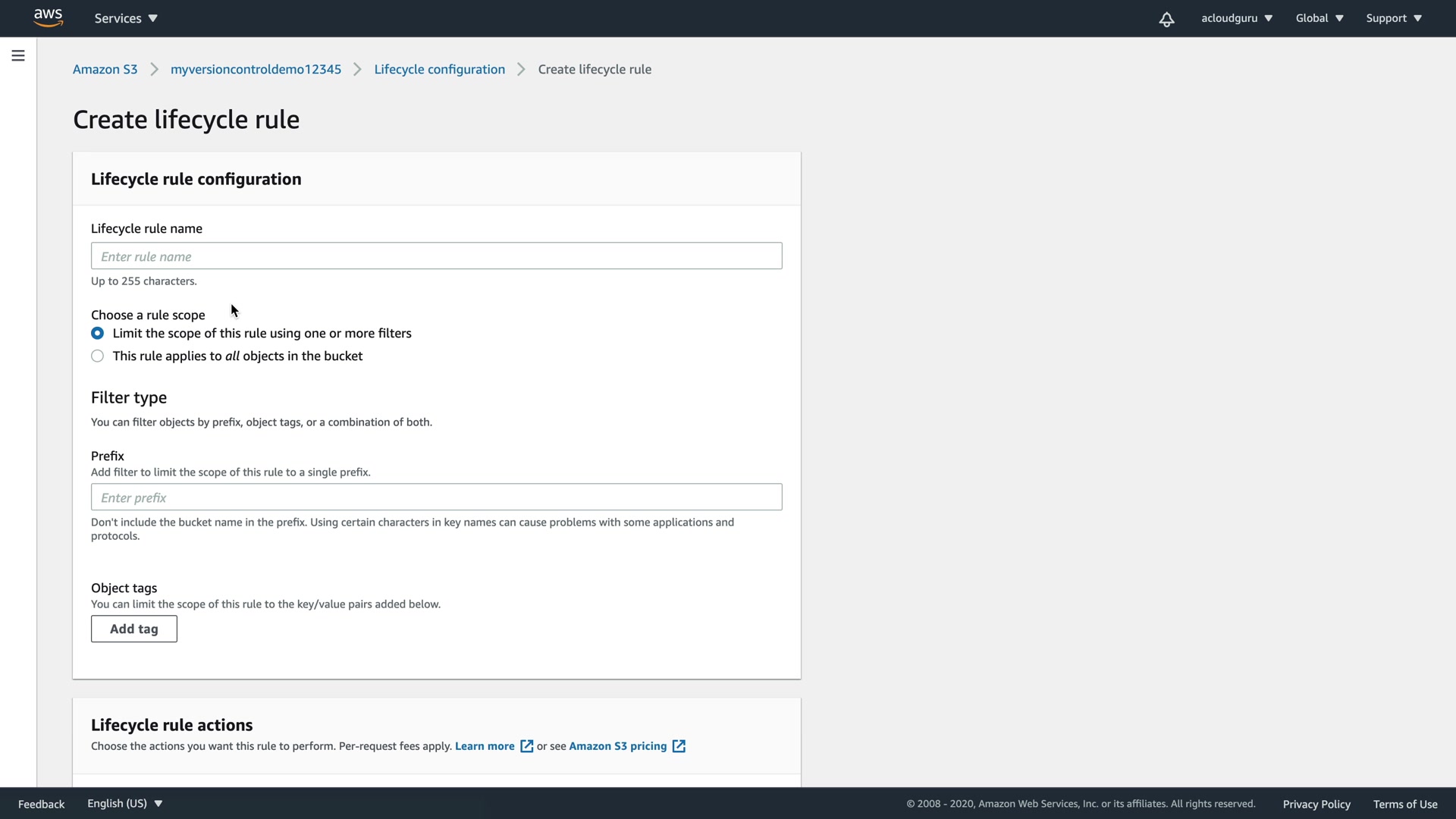Expand the Support dropdown menu
1456x819 pixels.
(1393, 18)
